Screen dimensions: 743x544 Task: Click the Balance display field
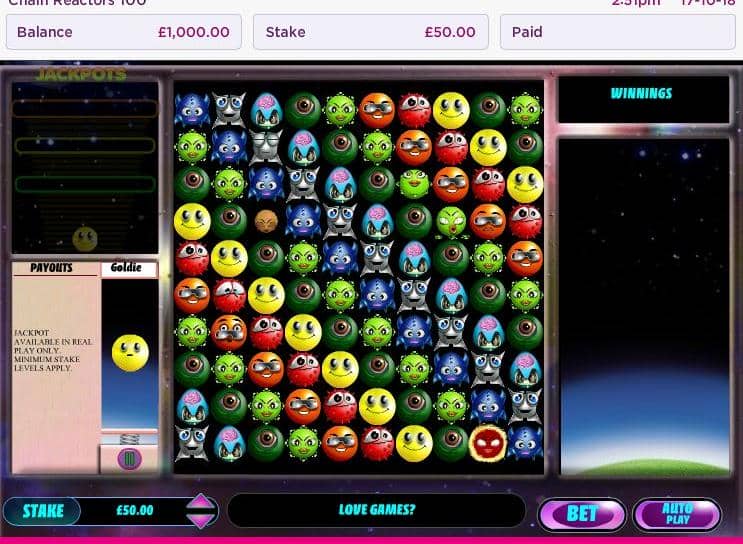[x=124, y=32]
